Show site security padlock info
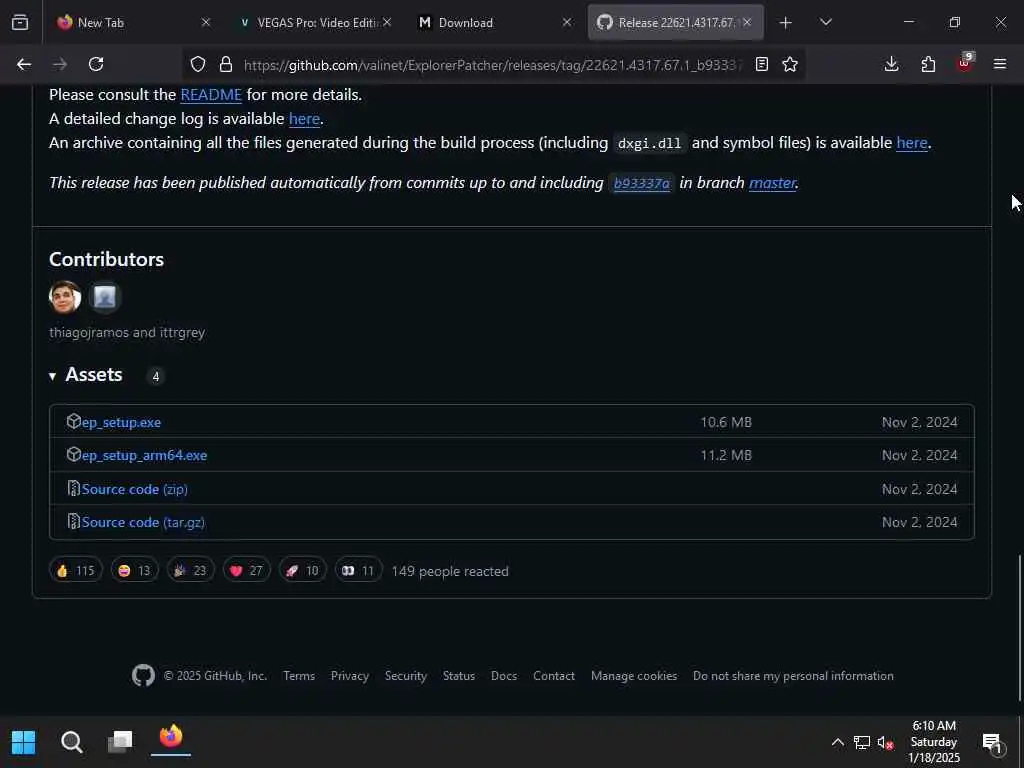1024x768 pixels. 226,64
